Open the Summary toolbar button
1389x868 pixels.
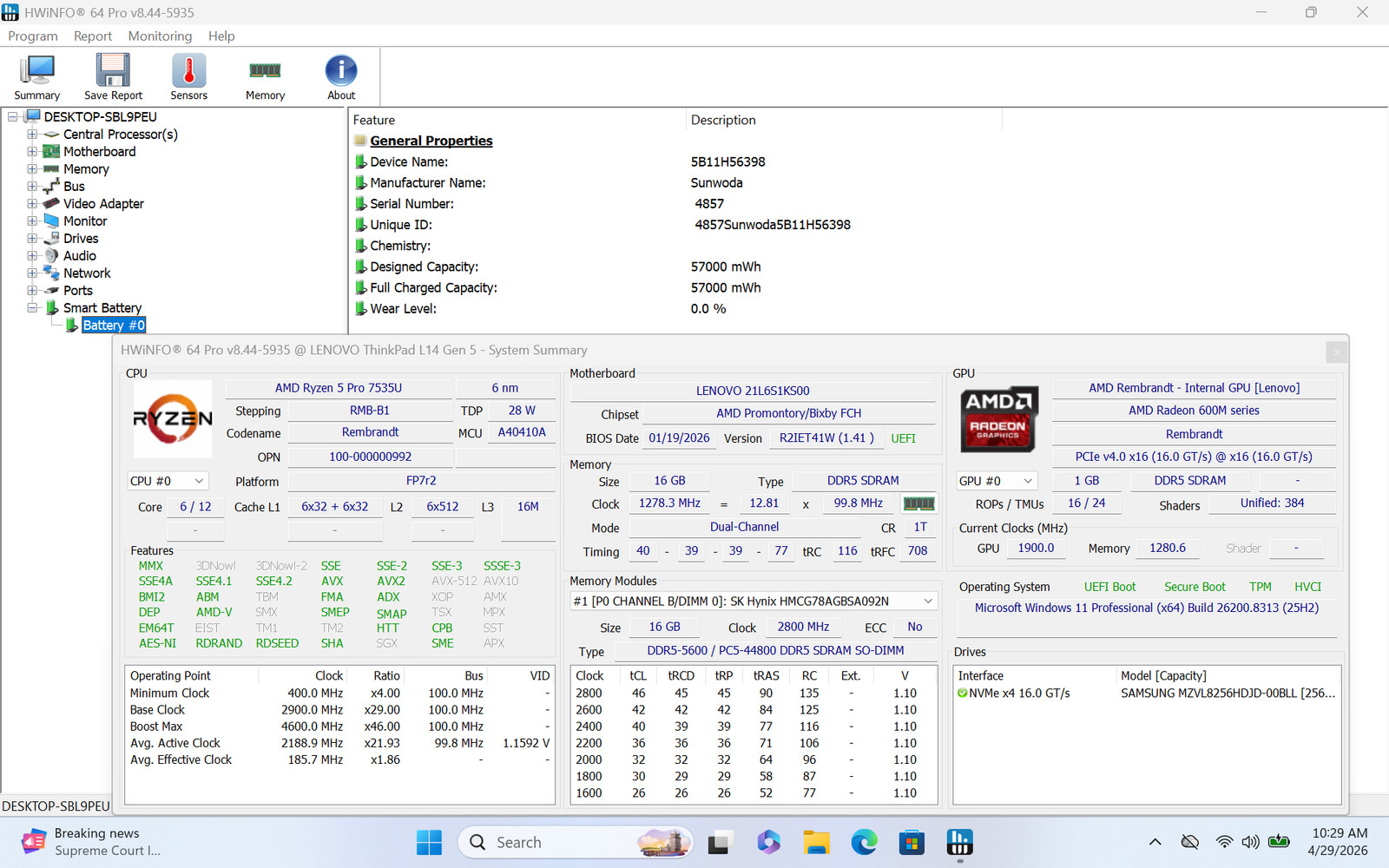(x=37, y=77)
